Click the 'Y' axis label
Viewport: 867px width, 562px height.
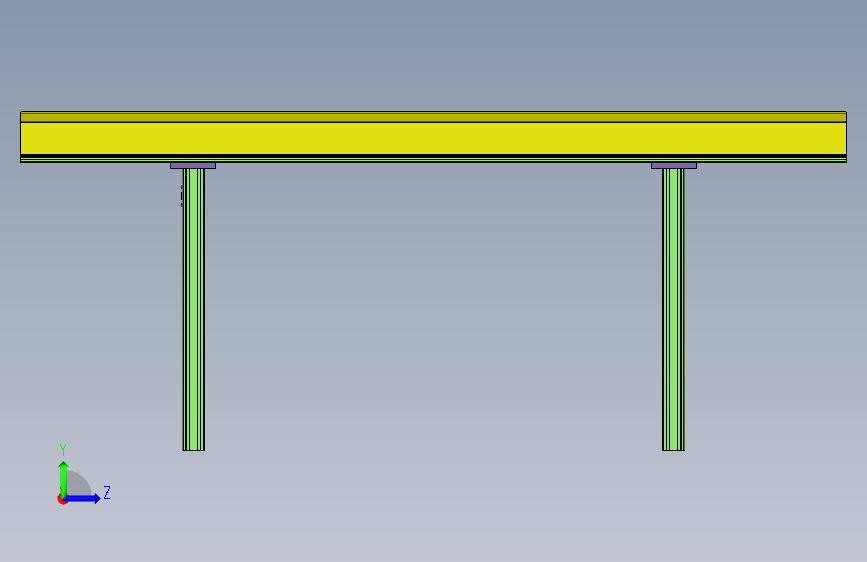pyautogui.click(x=63, y=450)
